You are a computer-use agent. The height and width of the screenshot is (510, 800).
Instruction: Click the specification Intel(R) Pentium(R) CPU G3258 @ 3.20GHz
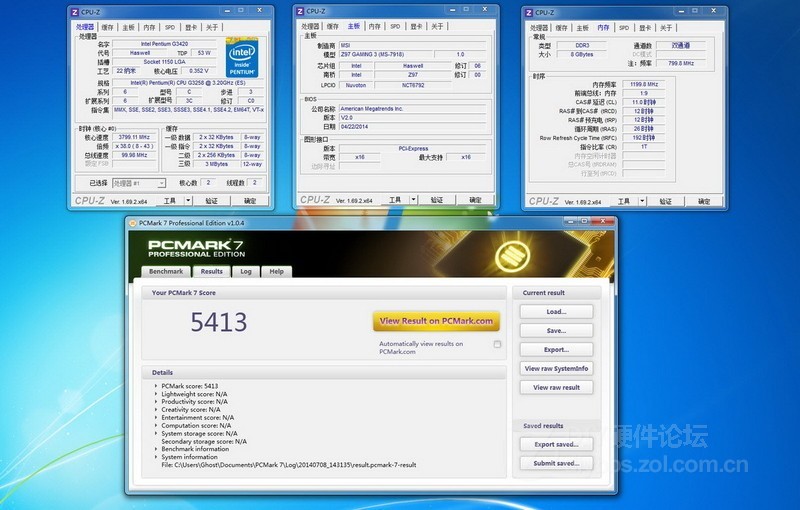point(188,83)
